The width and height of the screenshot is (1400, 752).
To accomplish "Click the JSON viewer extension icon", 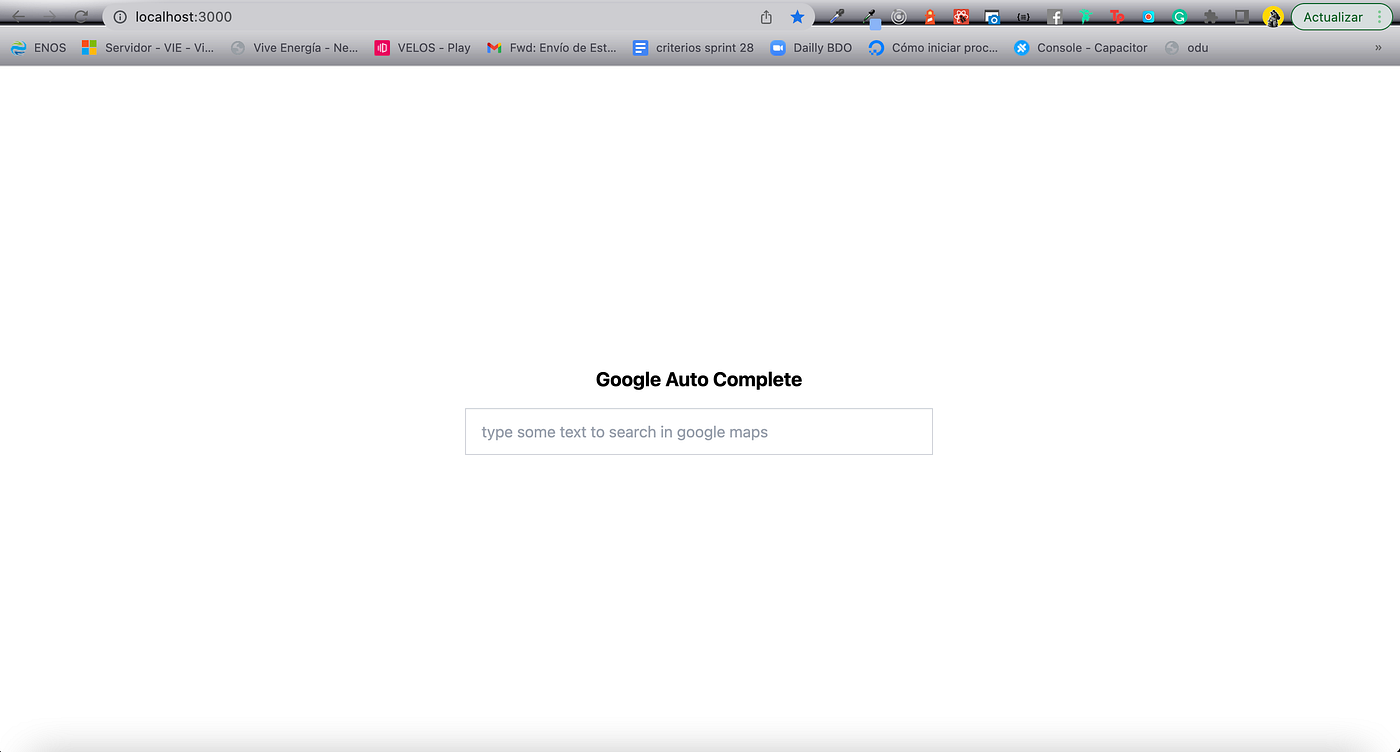I will pos(1023,17).
